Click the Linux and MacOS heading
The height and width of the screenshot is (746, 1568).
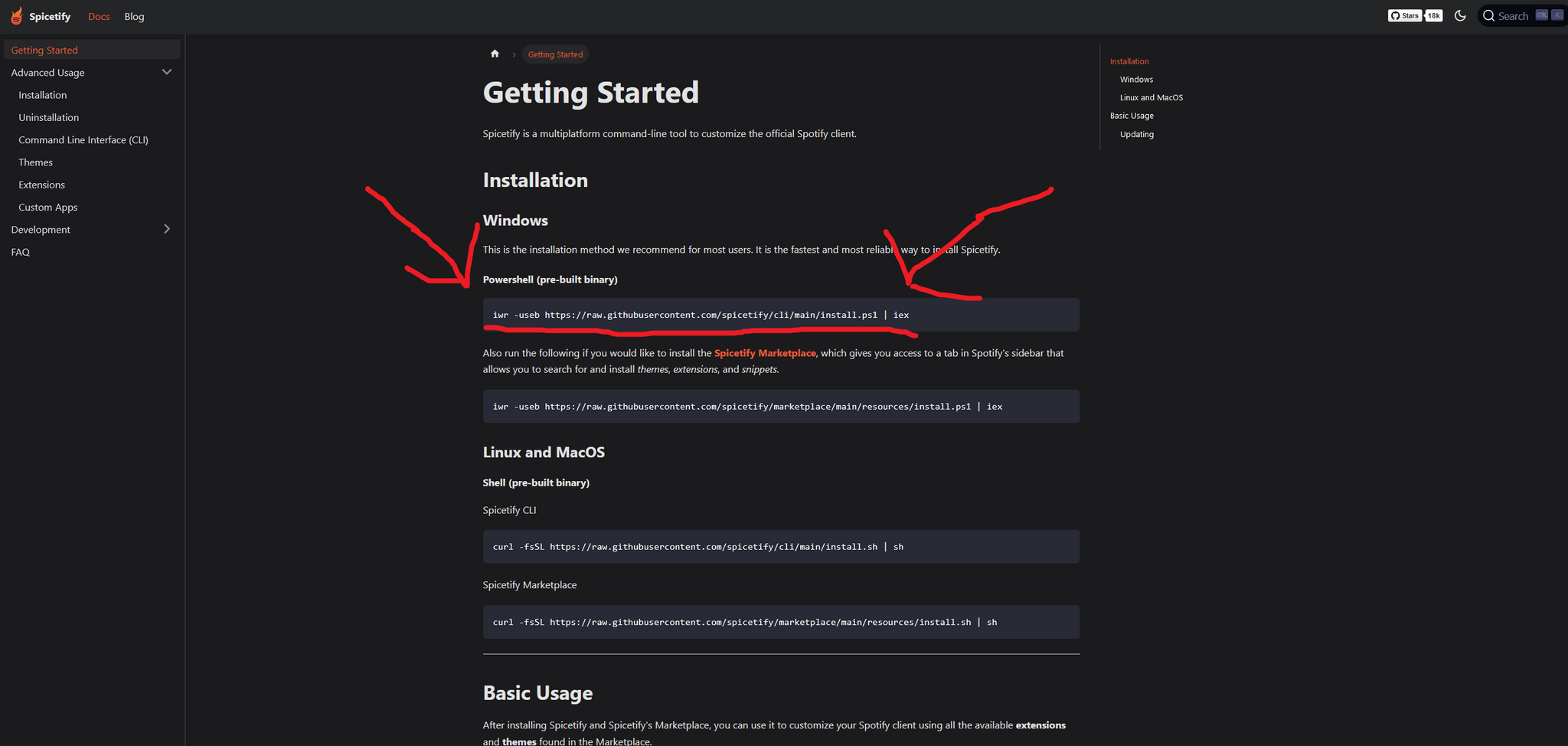544,453
